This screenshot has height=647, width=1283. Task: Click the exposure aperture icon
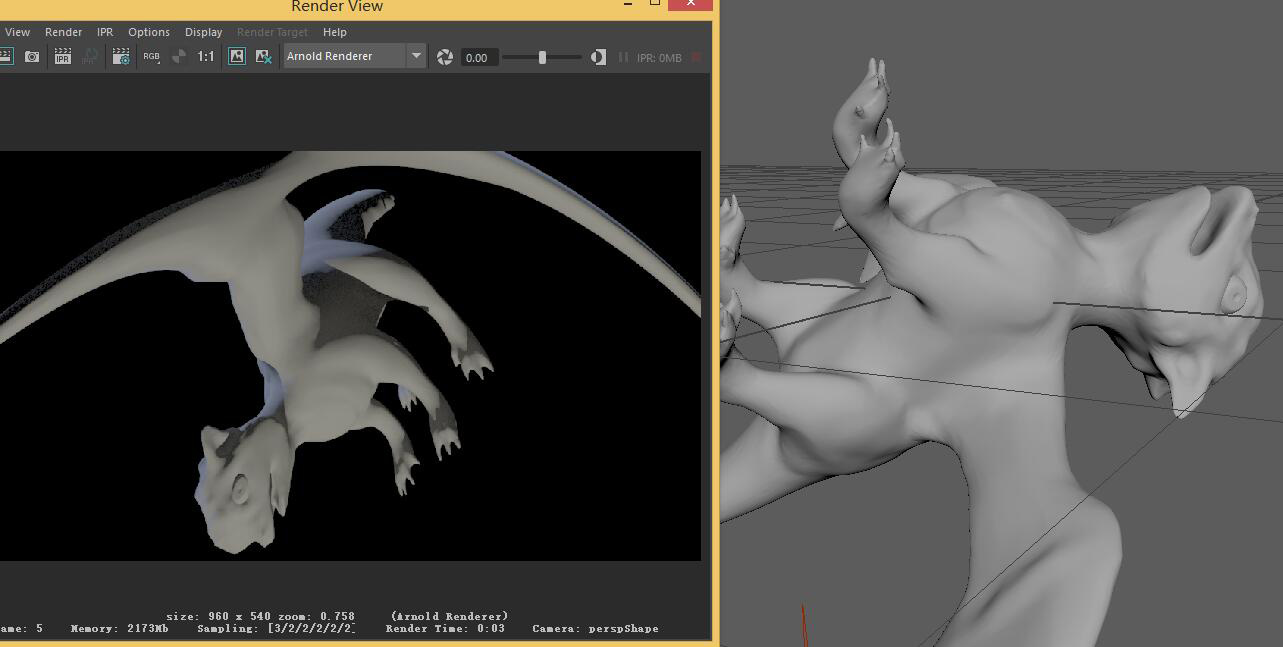click(x=445, y=57)
